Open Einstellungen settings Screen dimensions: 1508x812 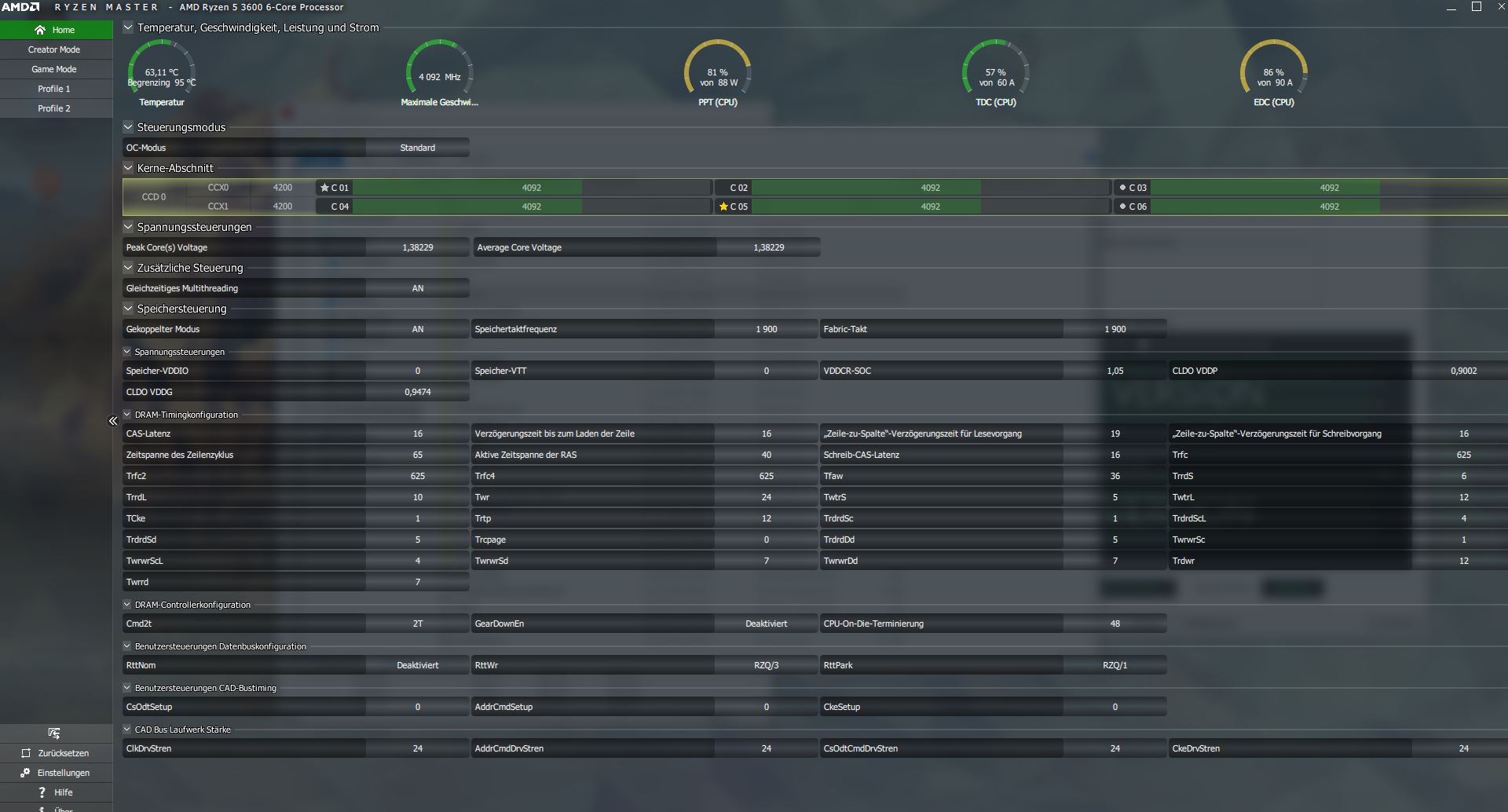tap(56, 773)
